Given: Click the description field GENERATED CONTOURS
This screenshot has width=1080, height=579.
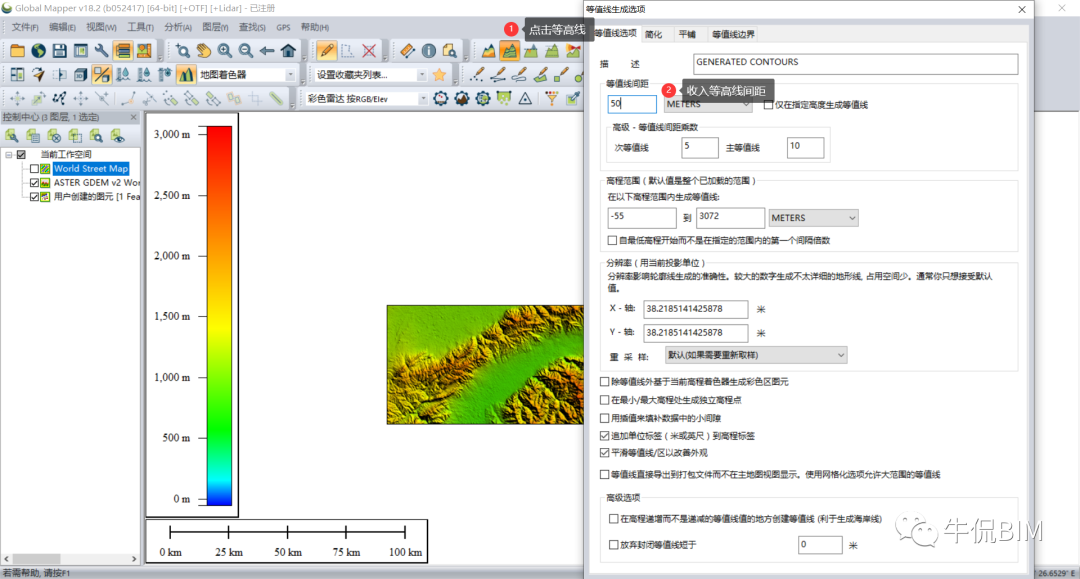Looking at the screenshot, I should pyautogui.click(x=855, y=63).
